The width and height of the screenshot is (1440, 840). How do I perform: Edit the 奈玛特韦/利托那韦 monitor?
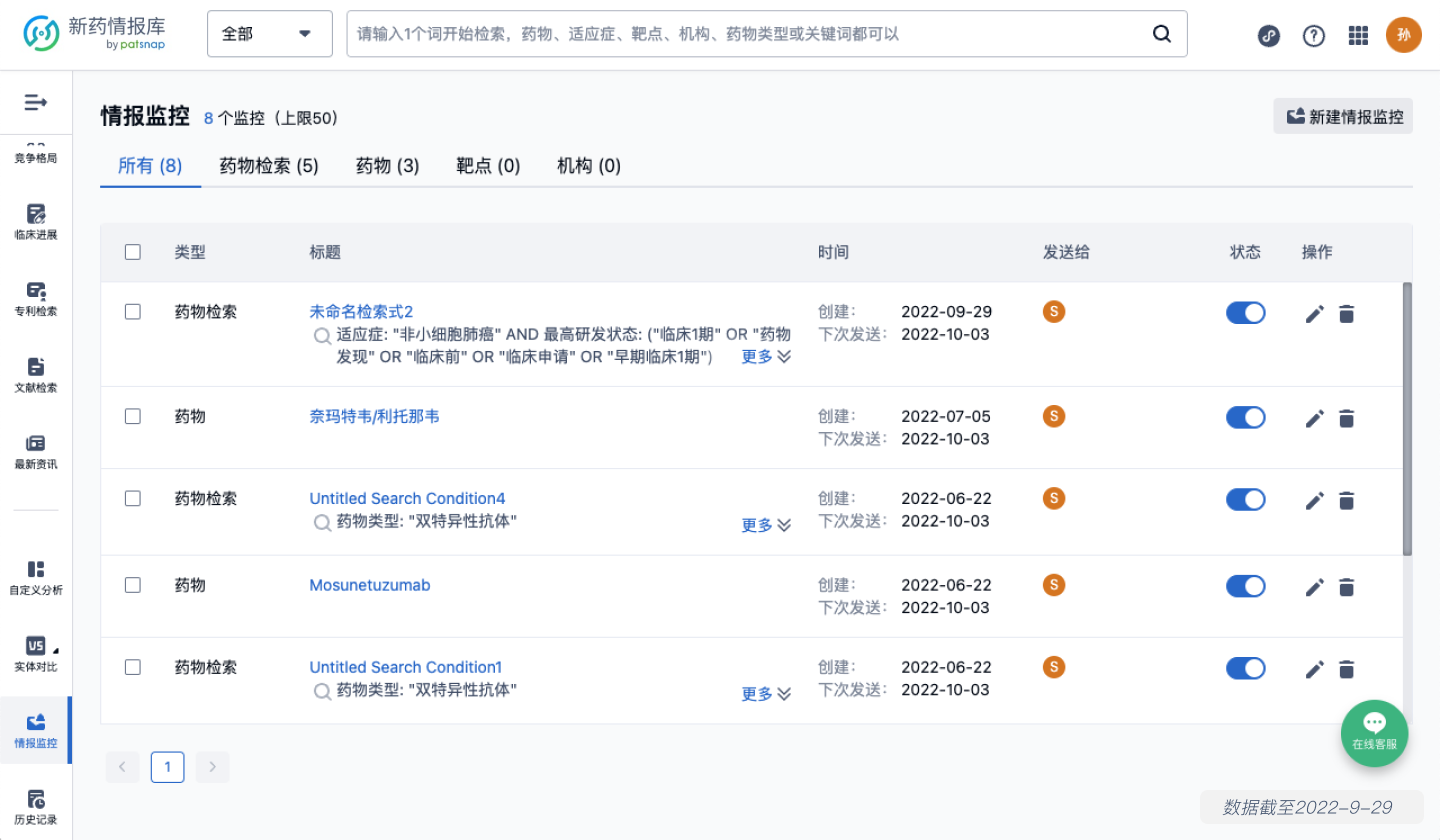1315,418
